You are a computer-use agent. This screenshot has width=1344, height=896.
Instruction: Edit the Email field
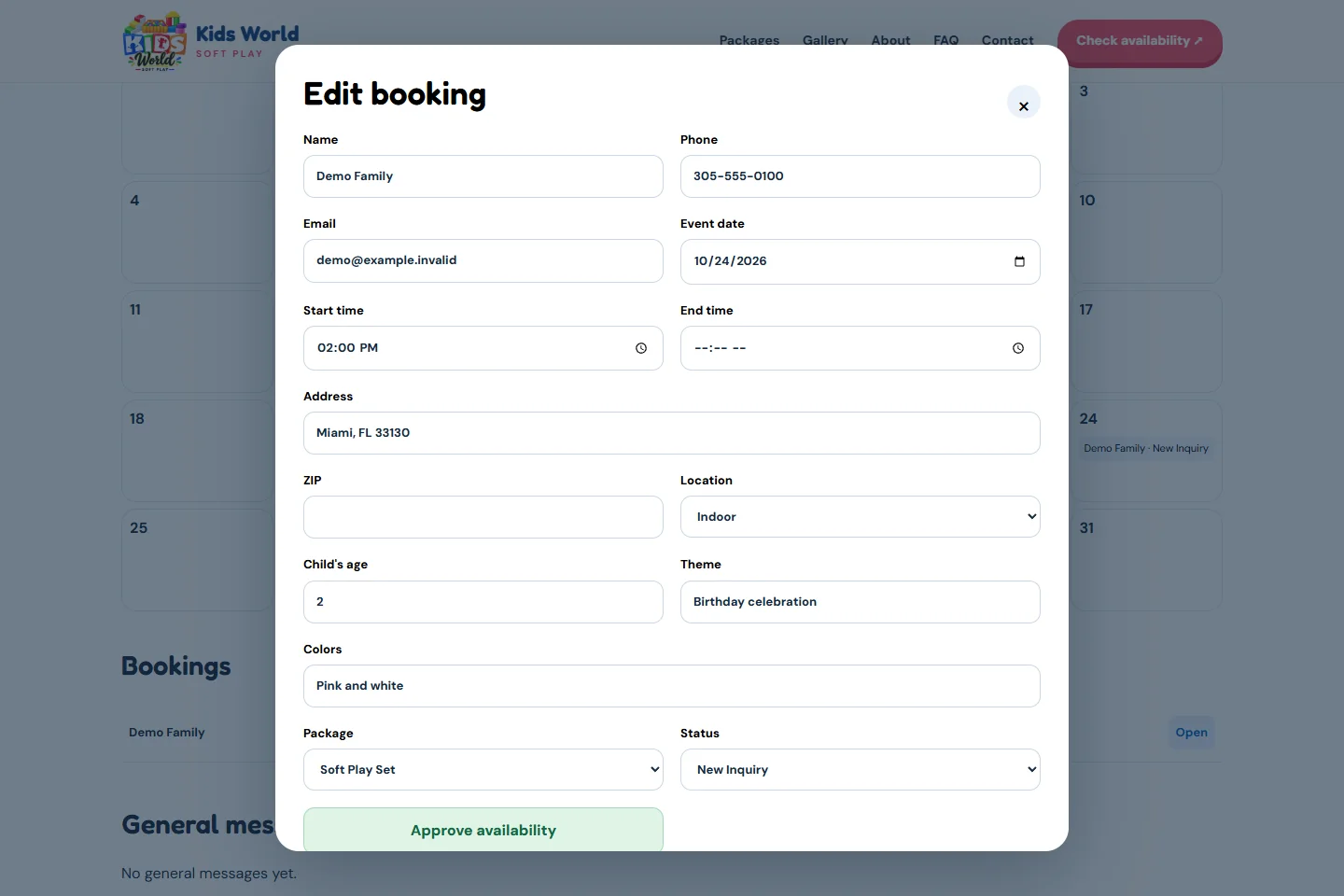coord(483,260)
